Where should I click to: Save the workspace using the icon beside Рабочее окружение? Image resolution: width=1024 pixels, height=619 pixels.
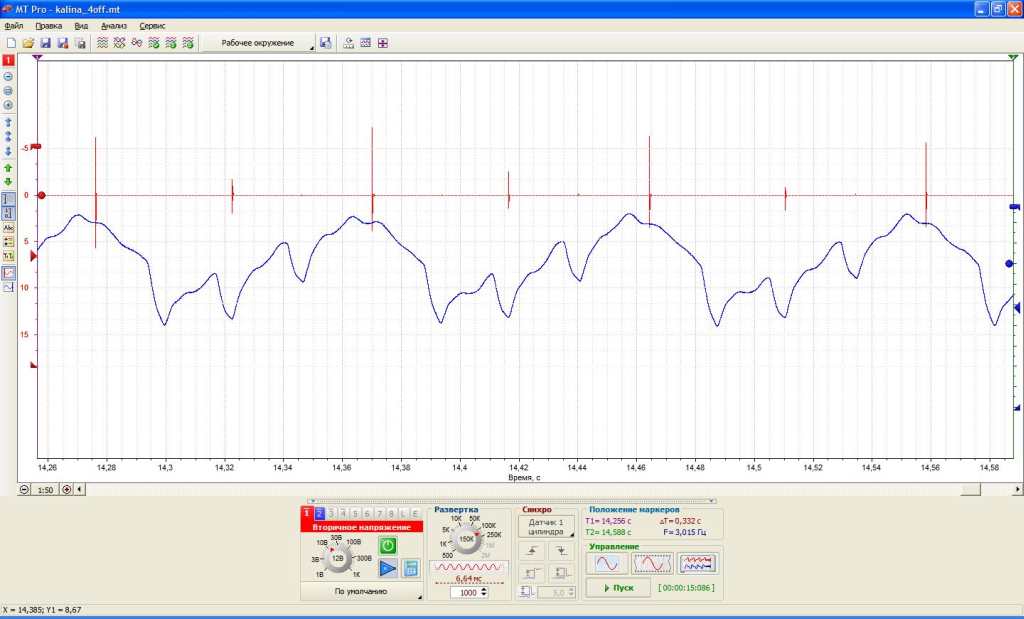coord(325,43)
